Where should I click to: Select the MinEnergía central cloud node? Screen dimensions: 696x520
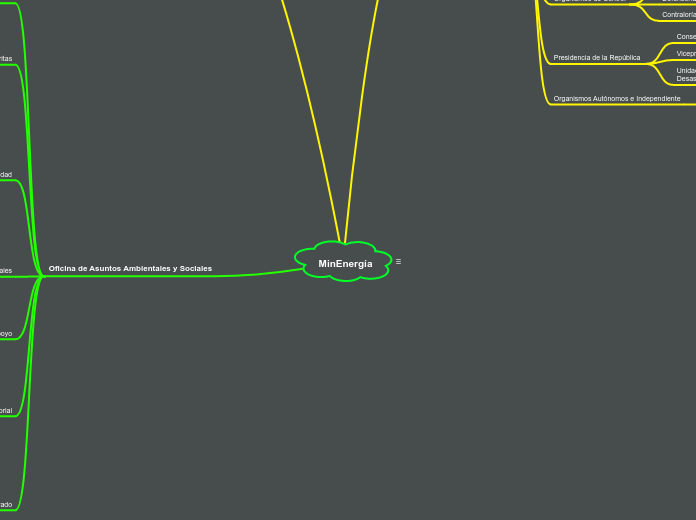pyautogui.click(x=344, y=262)
